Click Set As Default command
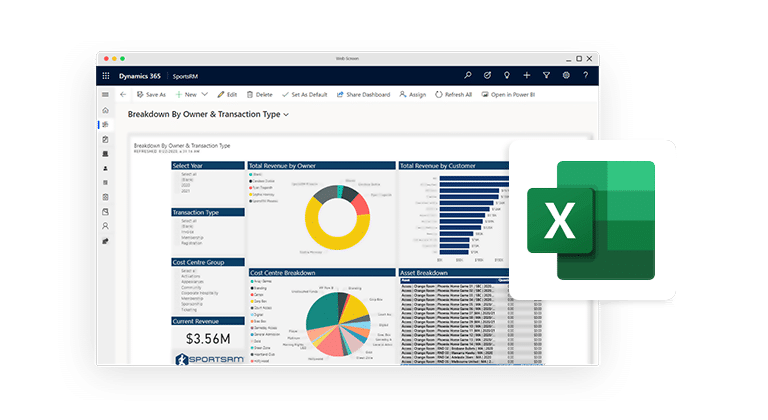The image size is (768, 420). [305, 95]
